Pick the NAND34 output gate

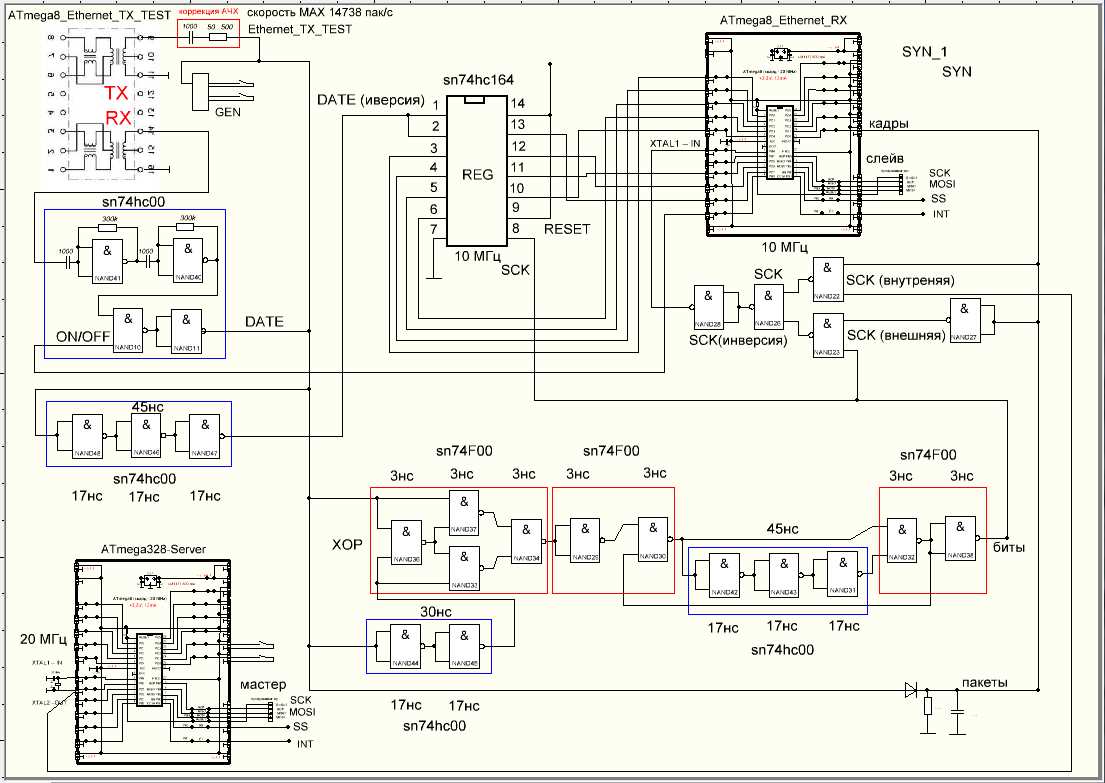point(526,541)
